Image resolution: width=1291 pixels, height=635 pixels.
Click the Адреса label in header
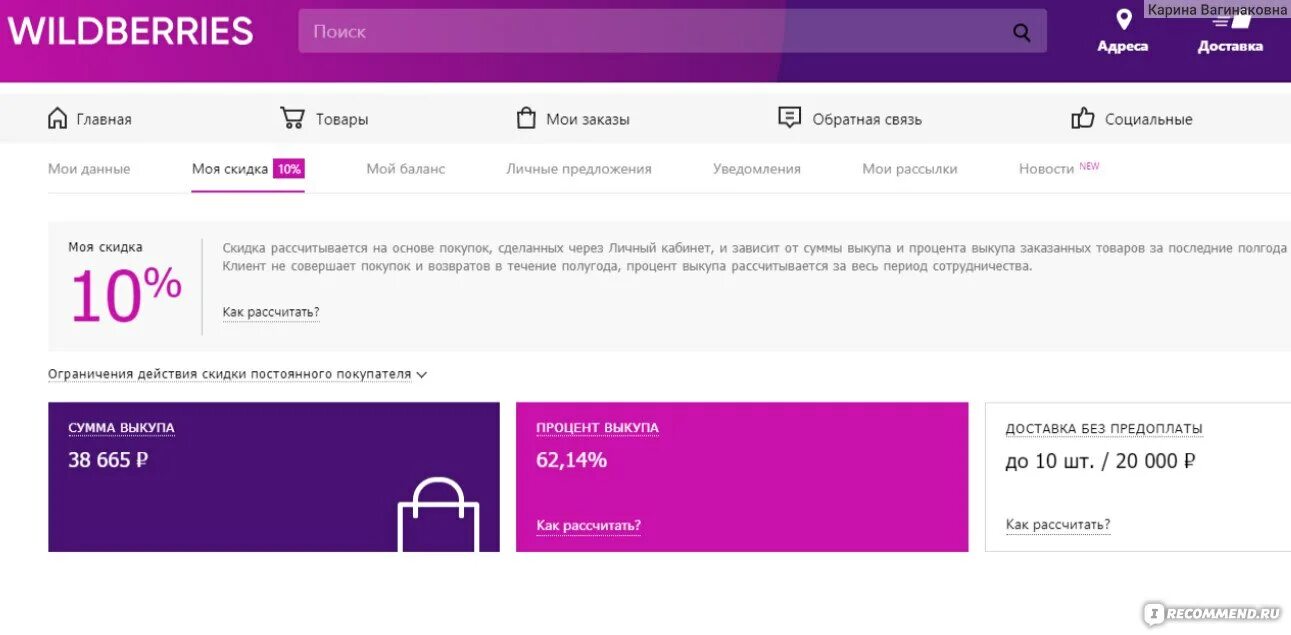coord(1123,46)
